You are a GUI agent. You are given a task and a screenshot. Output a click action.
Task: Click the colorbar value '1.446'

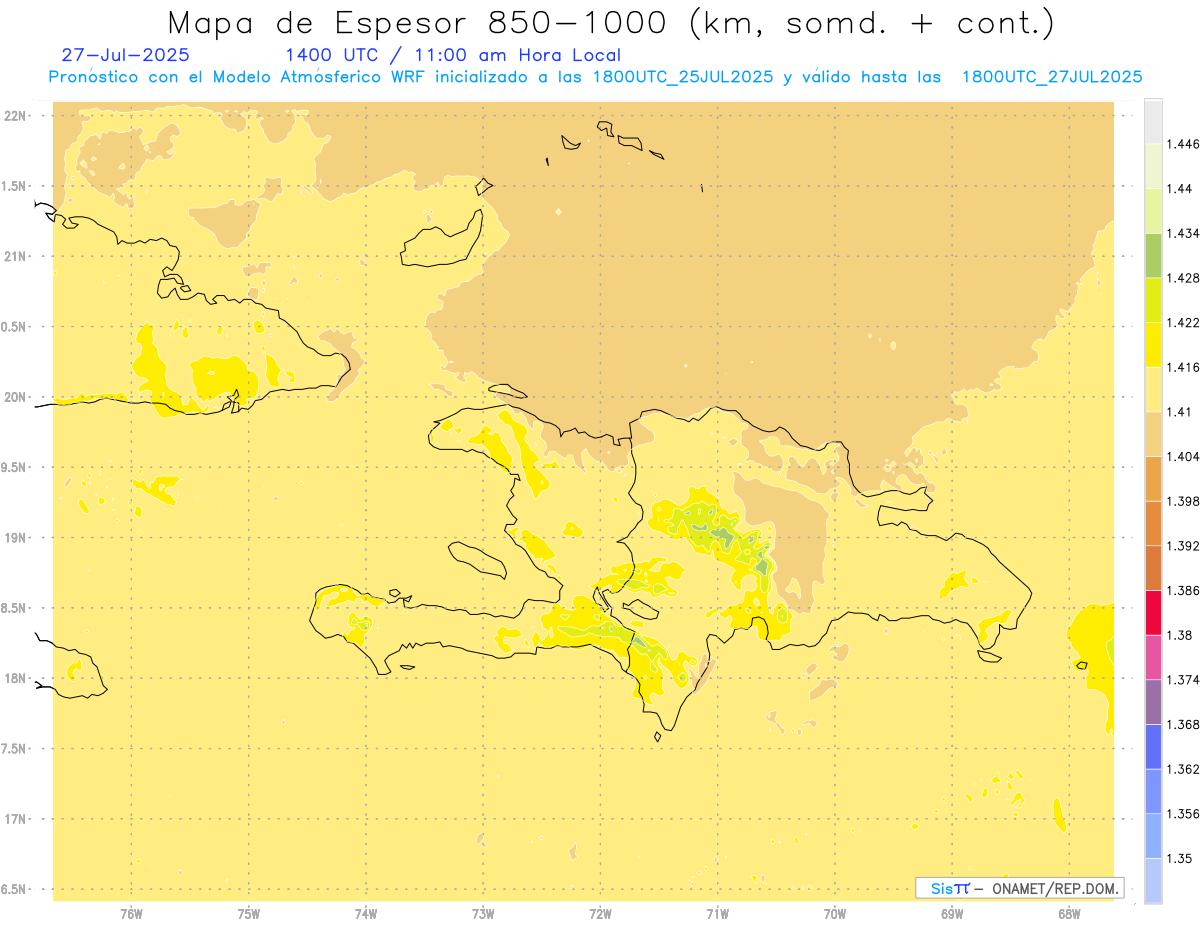click(1182, 144)
